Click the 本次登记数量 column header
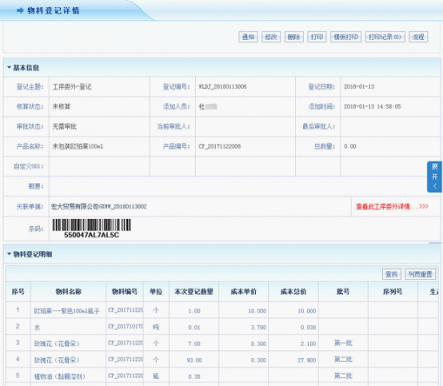 click(194, 292)
